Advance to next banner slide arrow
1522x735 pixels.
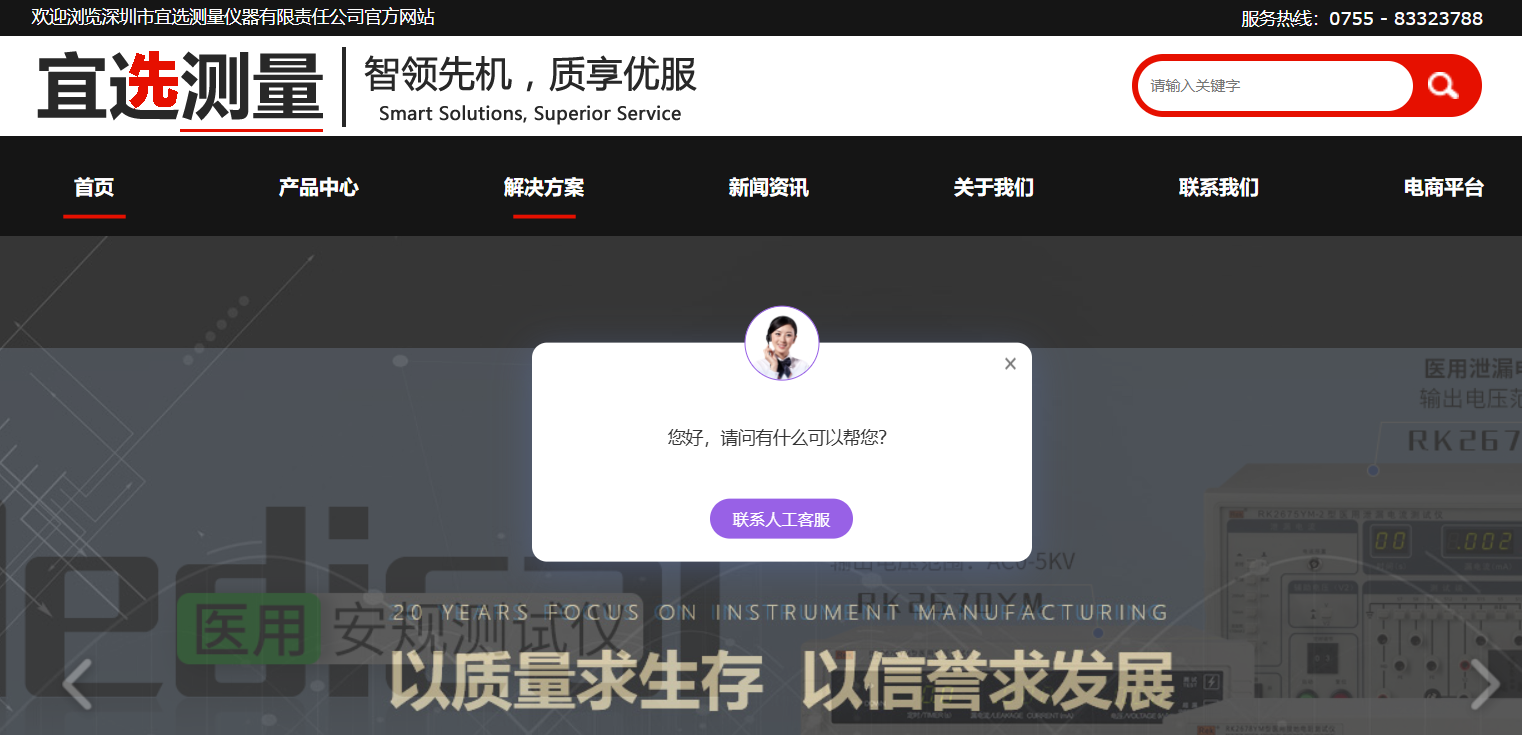[1484, 684]
